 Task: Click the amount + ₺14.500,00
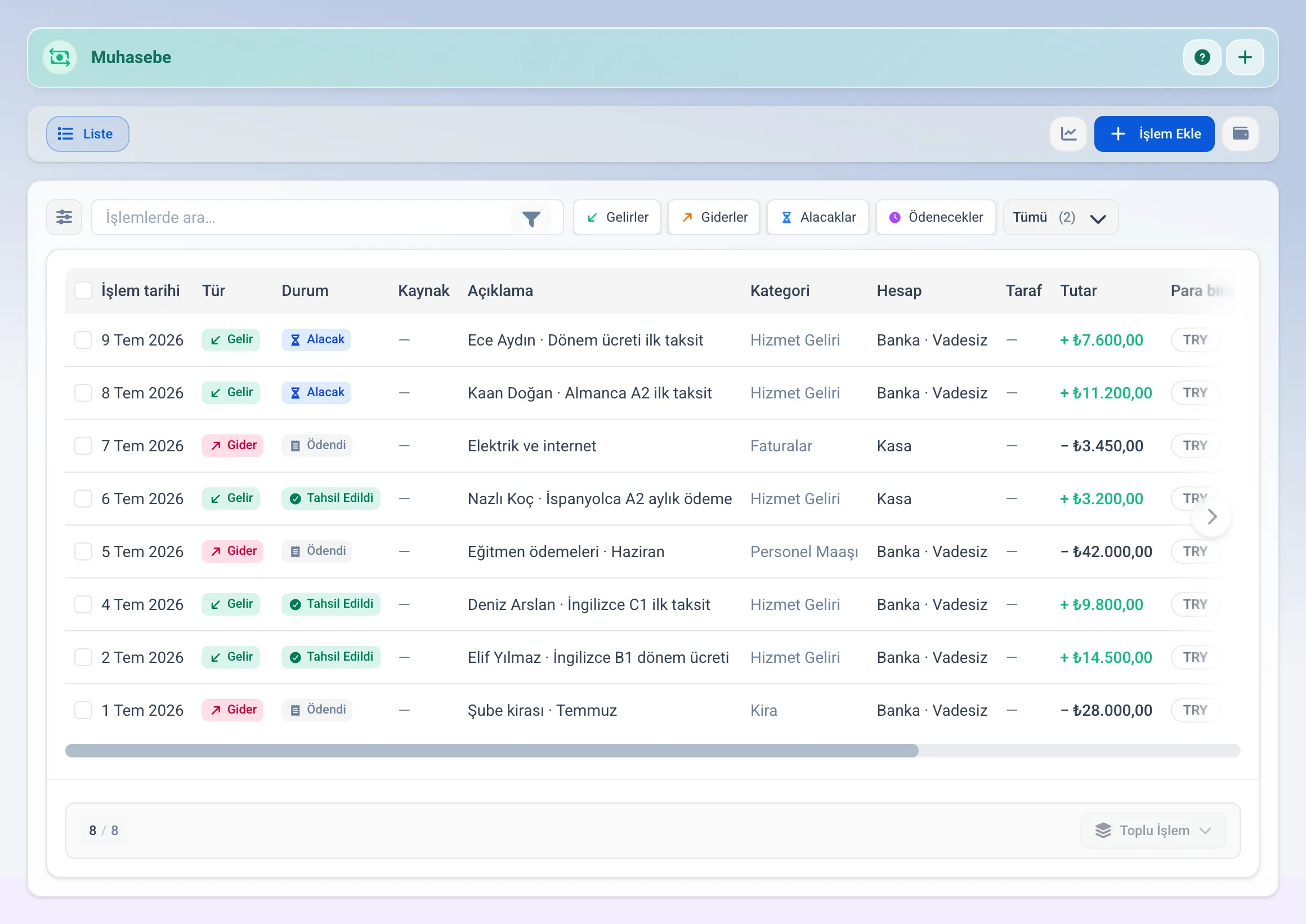tap(1106, 658)
